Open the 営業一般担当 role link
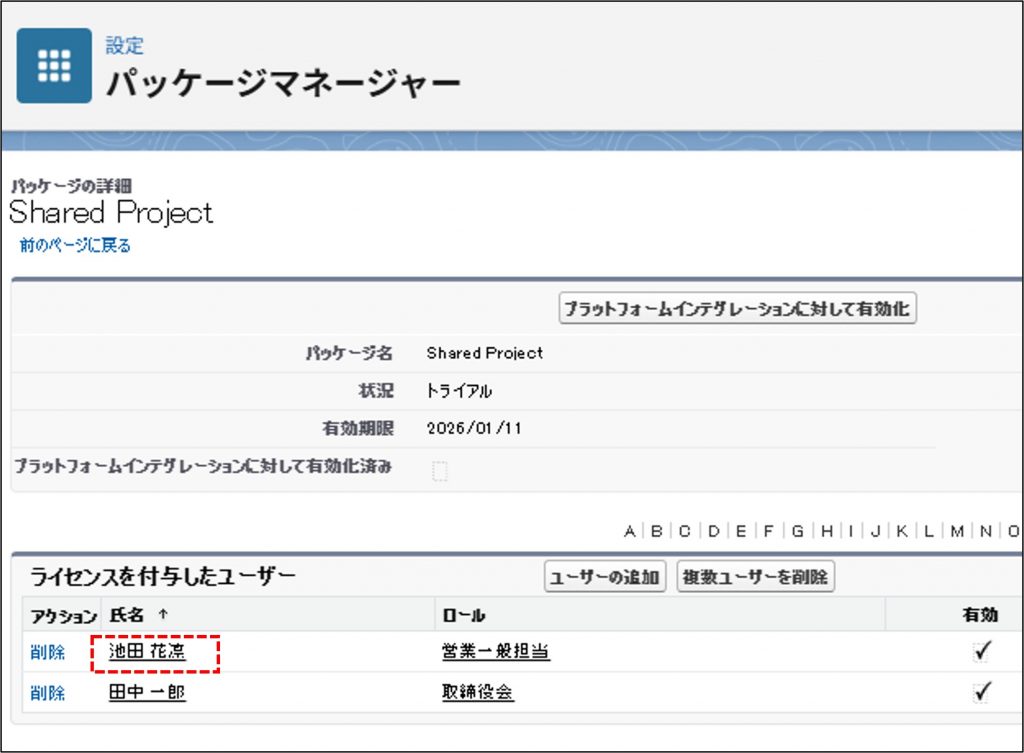The image size is (1024, 753). coord(496,653)
